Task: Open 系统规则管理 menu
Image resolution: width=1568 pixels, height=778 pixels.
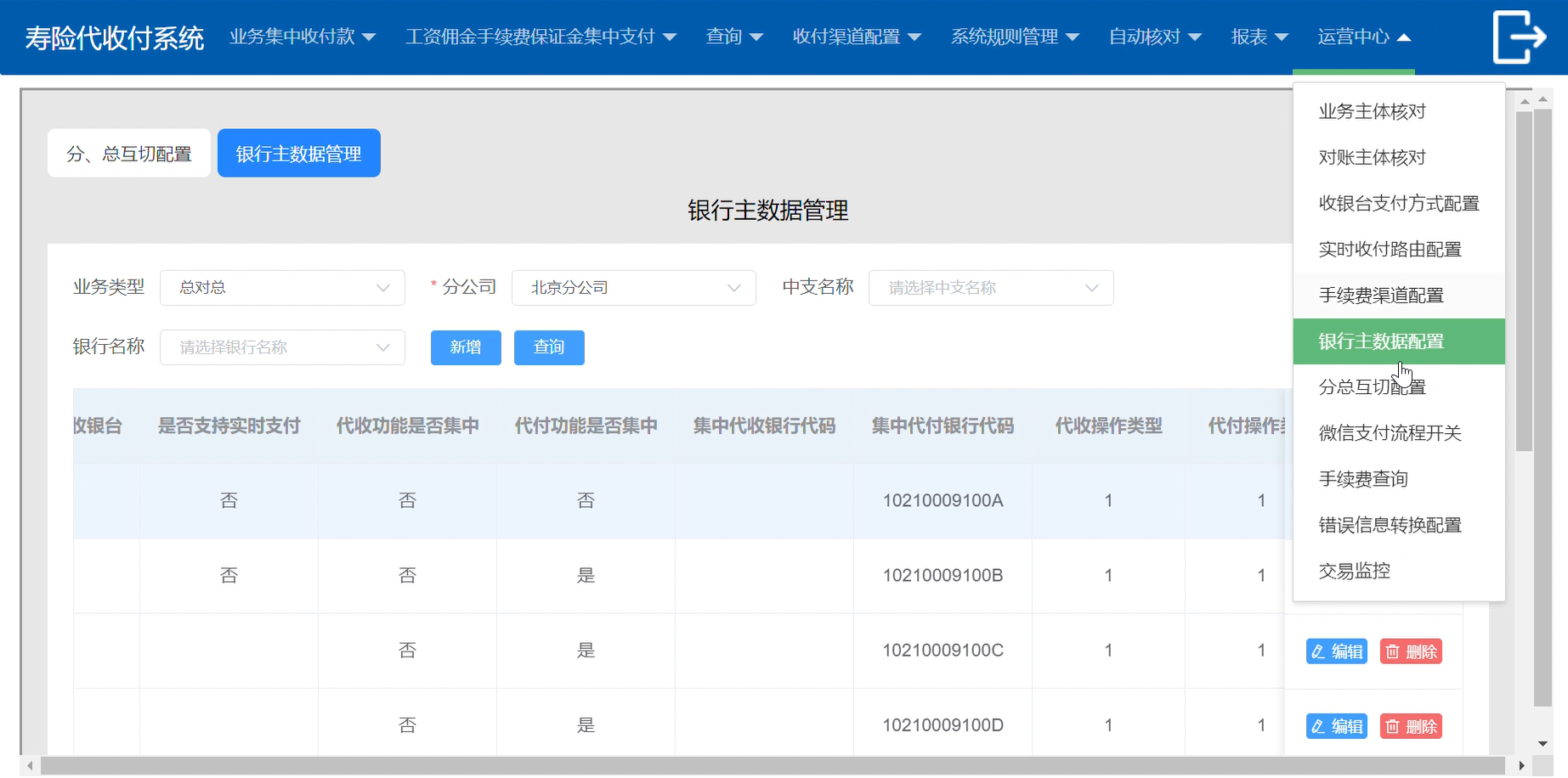Action: pyautogui.click(x=1015, y=37)
